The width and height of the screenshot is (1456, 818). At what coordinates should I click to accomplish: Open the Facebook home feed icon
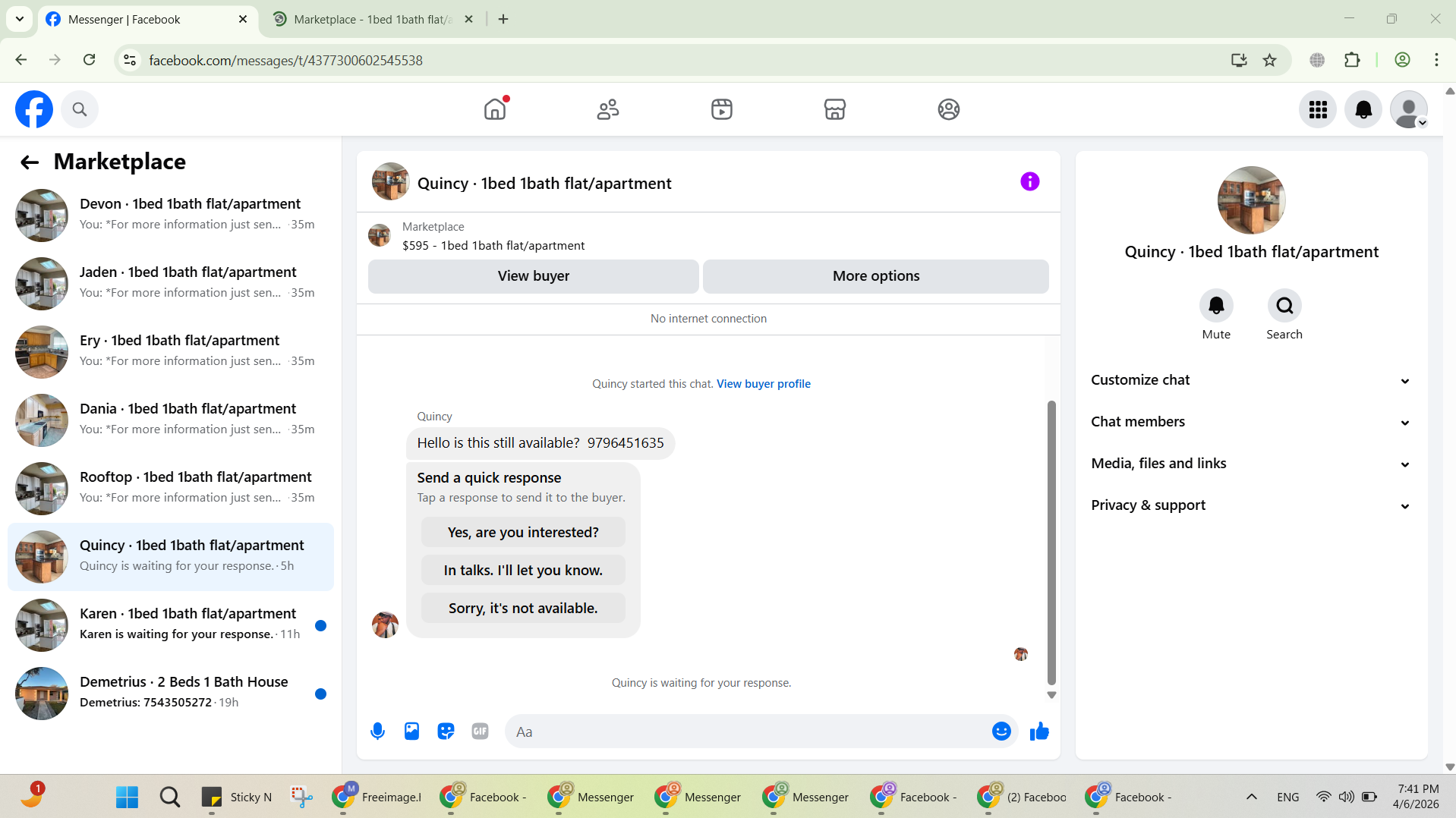495,109
